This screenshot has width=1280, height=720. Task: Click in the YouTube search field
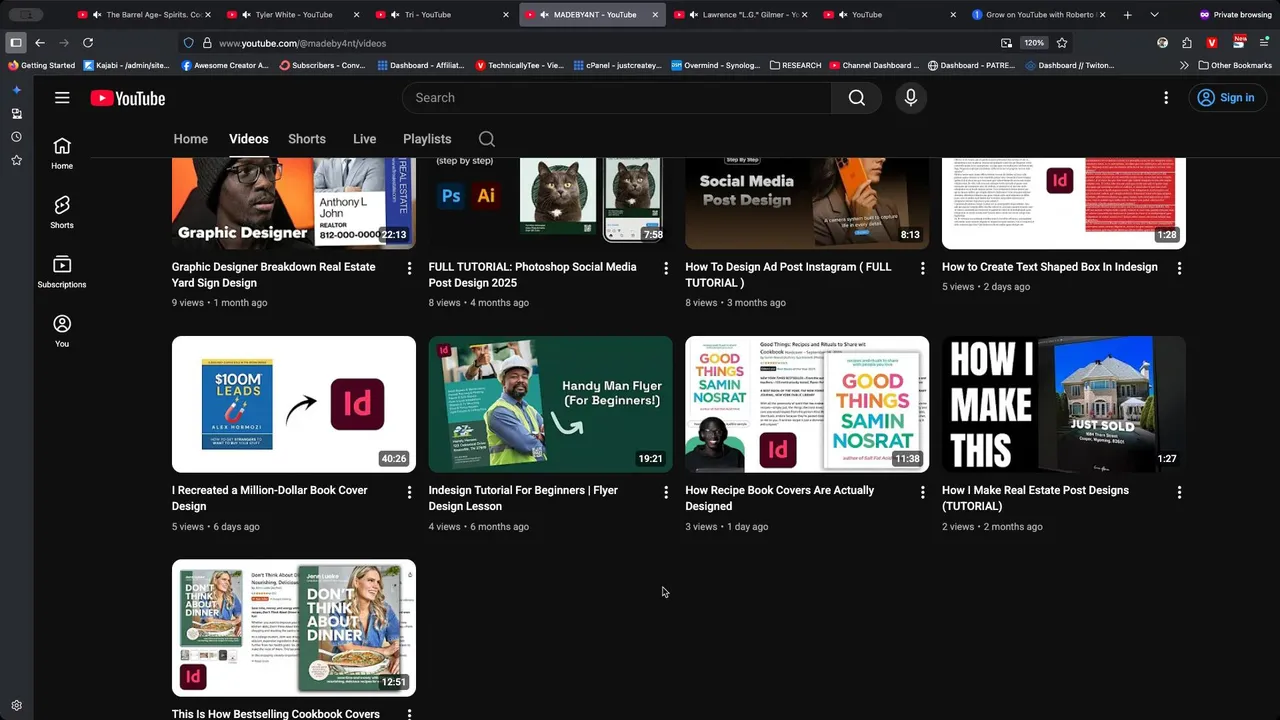(616, 98)
